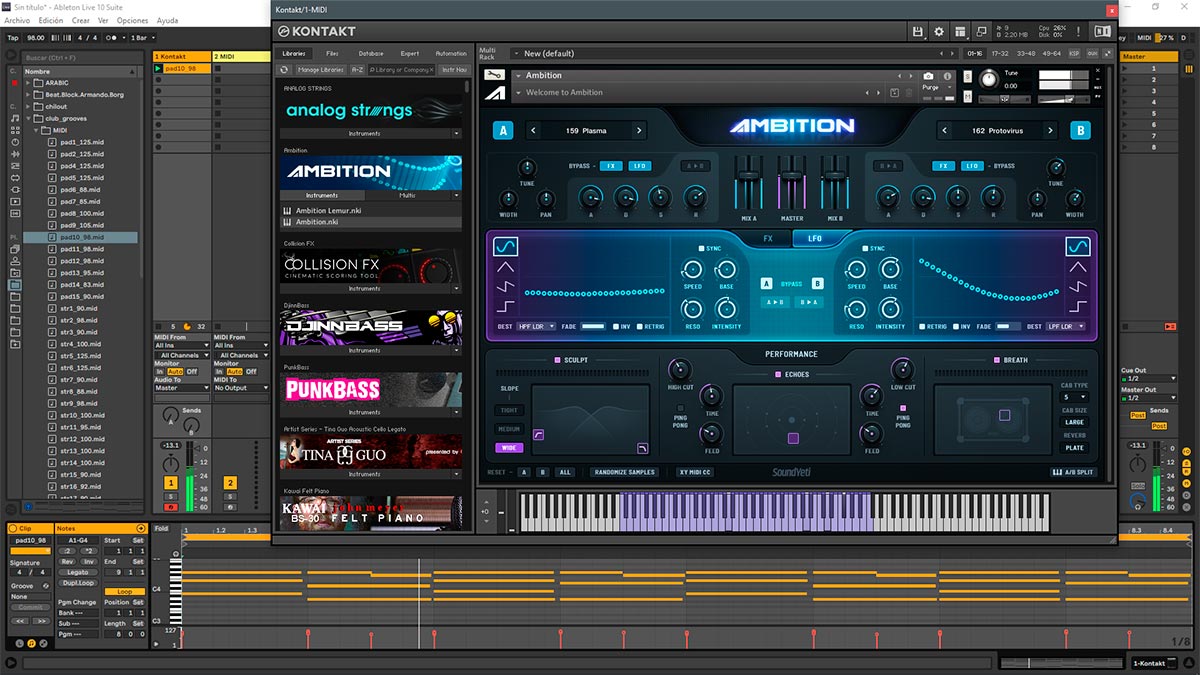Click the save snapshot icon next to Welcome to Ambition
This screenshot has width=1200, height=675.
pos(894,93)
